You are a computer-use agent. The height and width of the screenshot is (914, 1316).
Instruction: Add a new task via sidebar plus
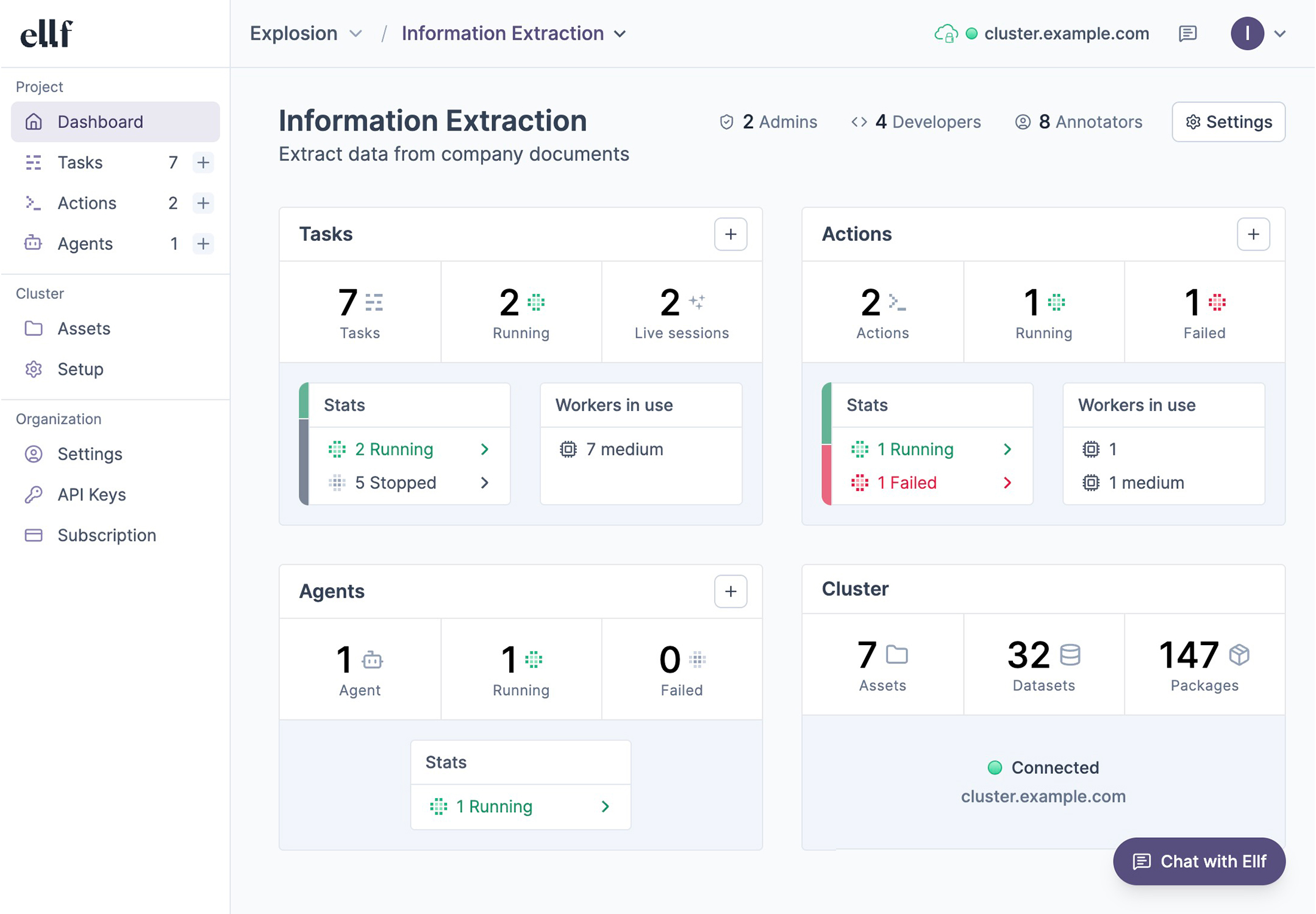pyautogui.click(x=203, y=163)
